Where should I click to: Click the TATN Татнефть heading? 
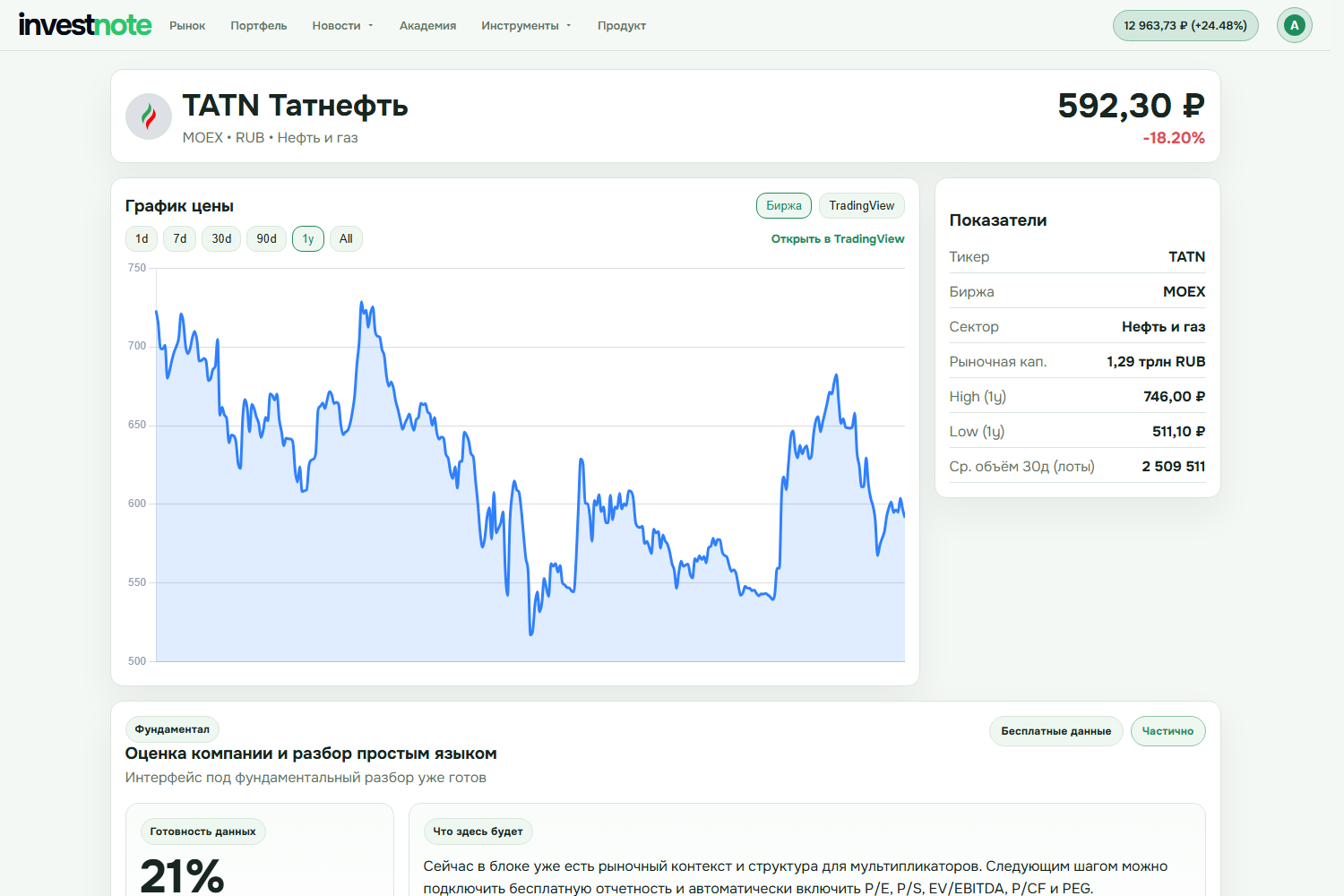pyautogui.click(x=295, y=106)
